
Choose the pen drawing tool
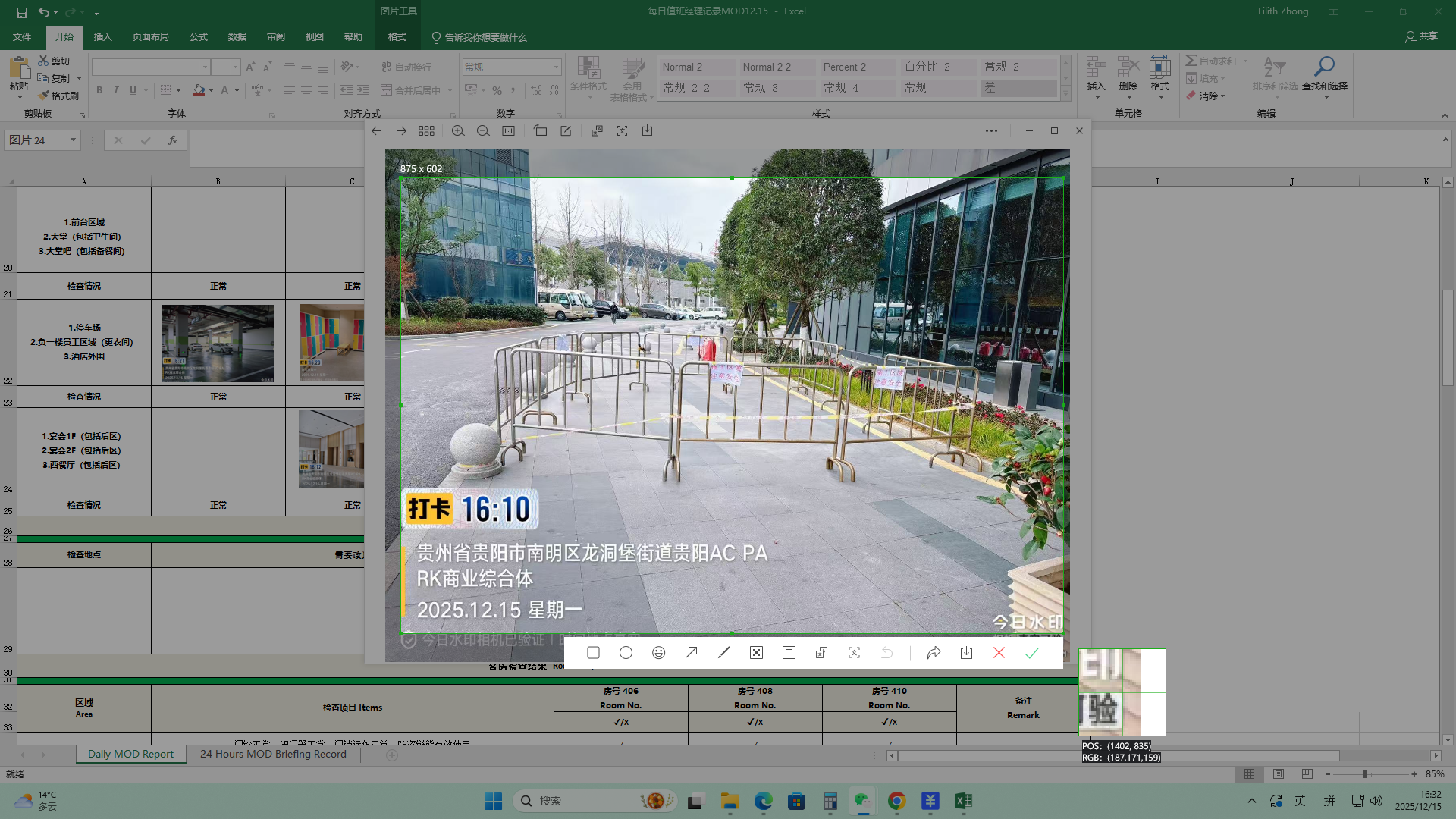(724, 653)
